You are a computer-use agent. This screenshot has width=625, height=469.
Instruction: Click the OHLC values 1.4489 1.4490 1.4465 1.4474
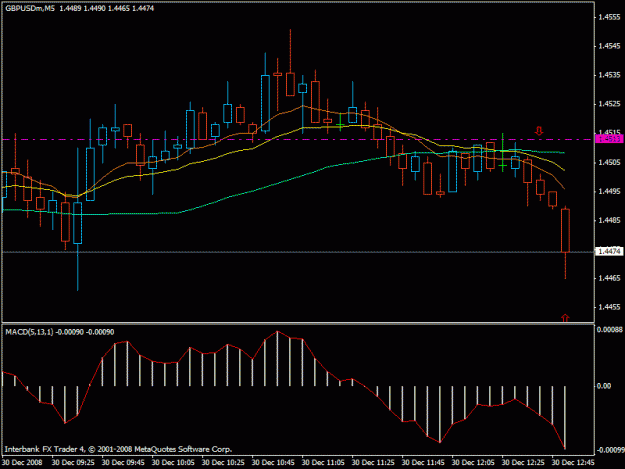point(106,8)
